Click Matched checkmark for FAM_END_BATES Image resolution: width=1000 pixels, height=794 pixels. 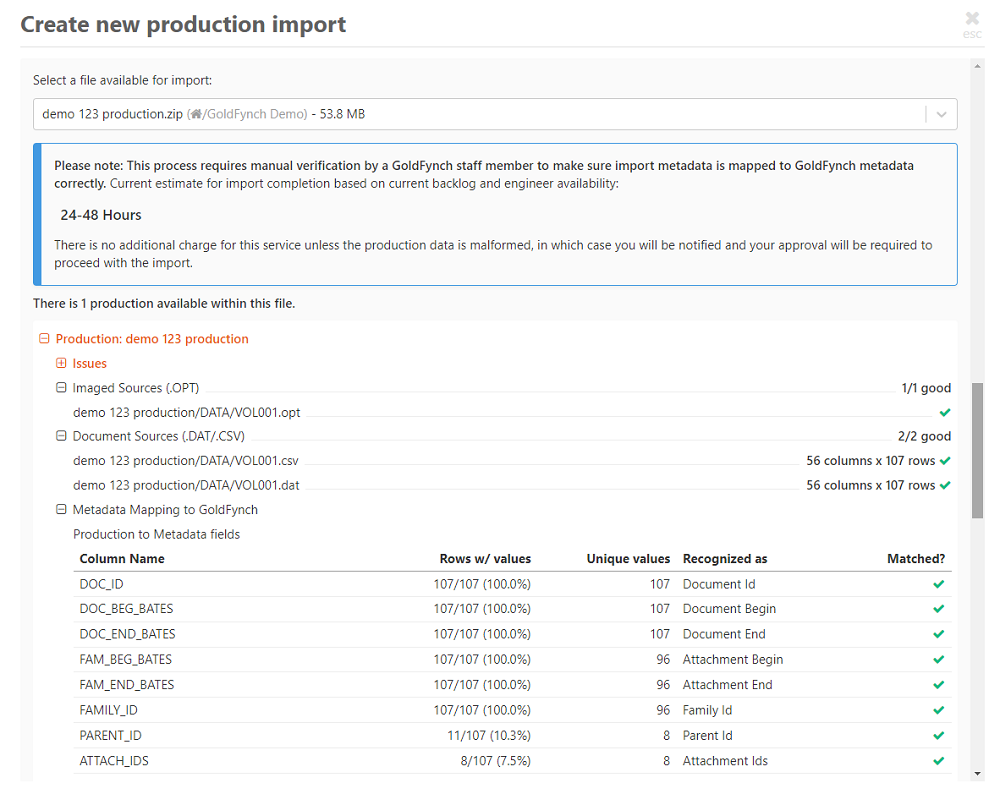[938, 685]
